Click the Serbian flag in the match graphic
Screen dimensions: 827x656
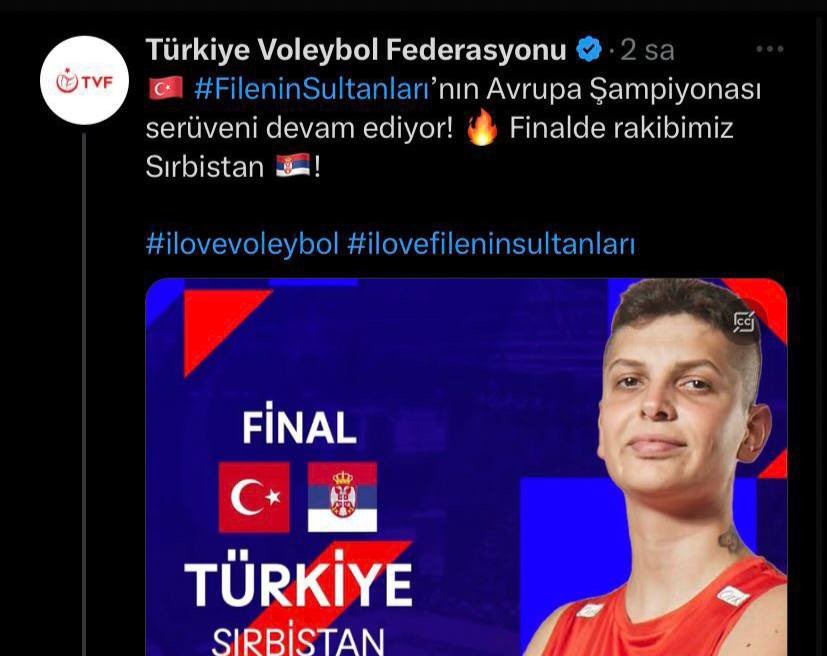click(342, 497)
